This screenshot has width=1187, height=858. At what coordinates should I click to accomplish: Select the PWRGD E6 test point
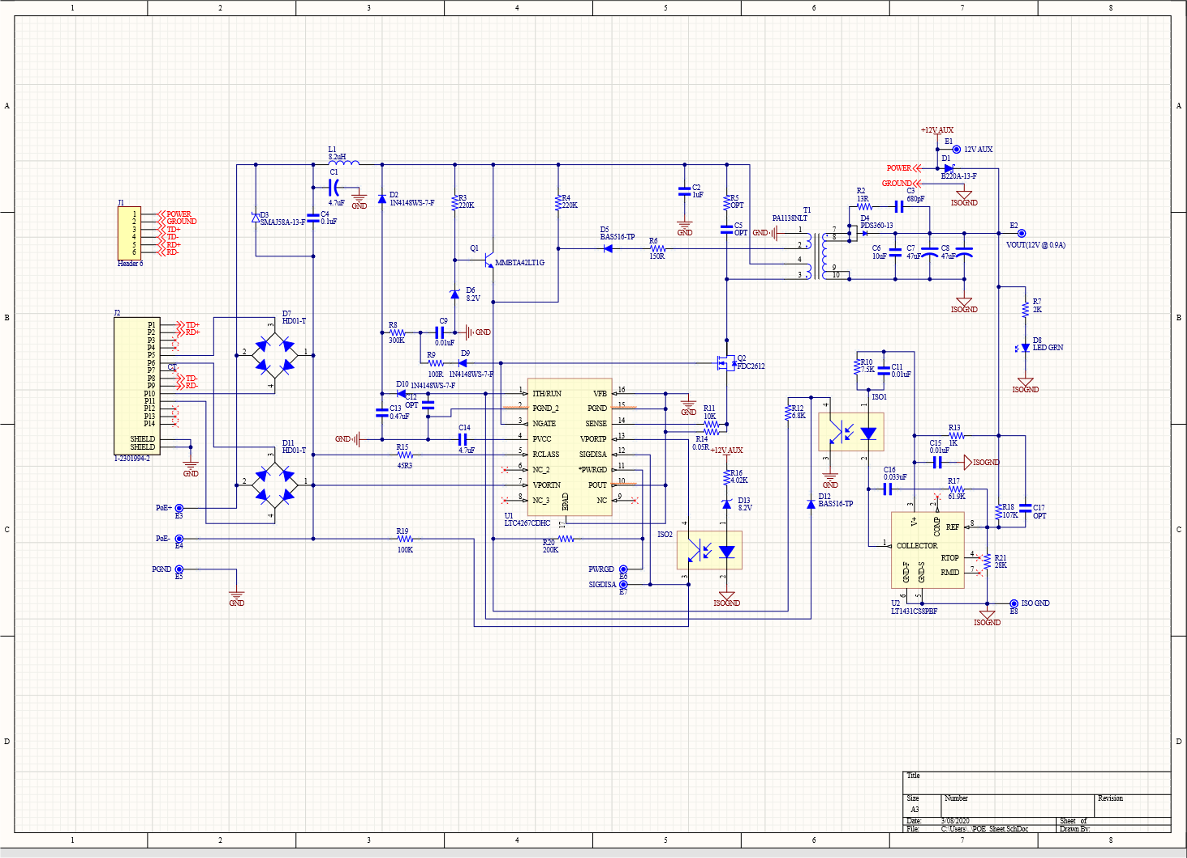tap(624, 569)
